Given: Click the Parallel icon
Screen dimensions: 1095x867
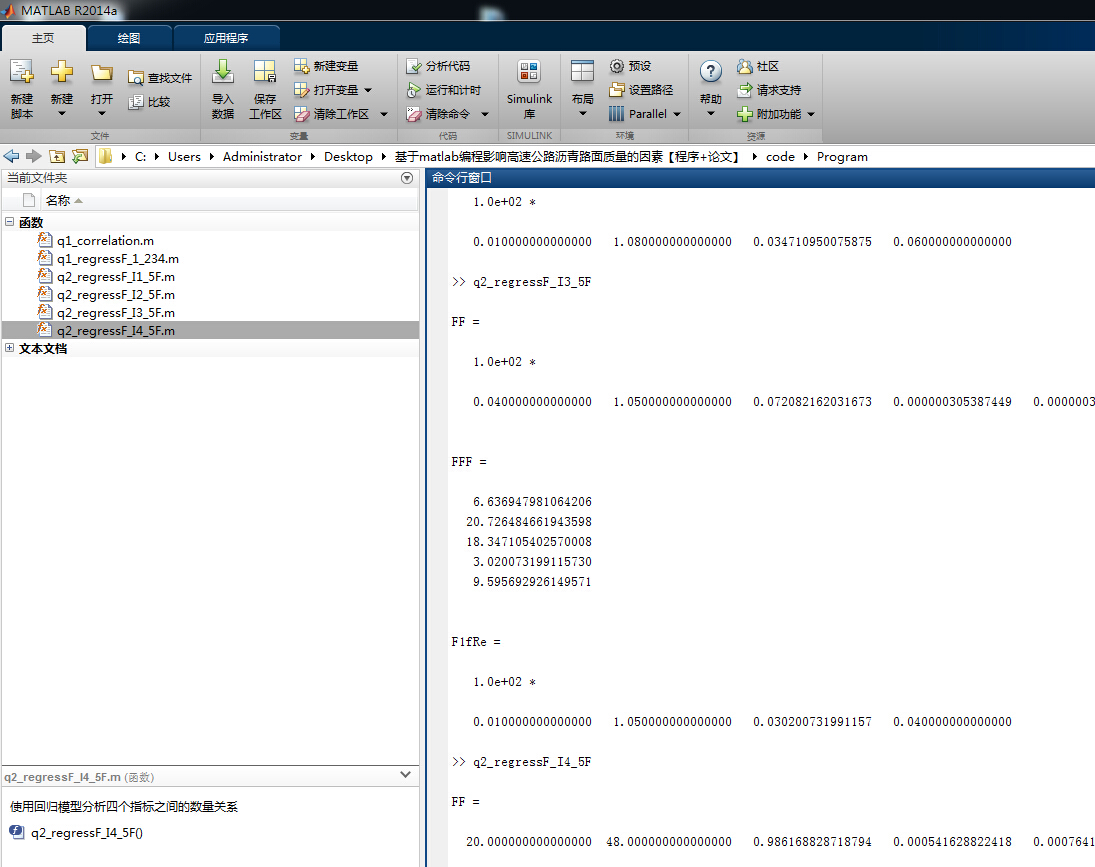Looking at the screenshot, I should pos(617,114).
